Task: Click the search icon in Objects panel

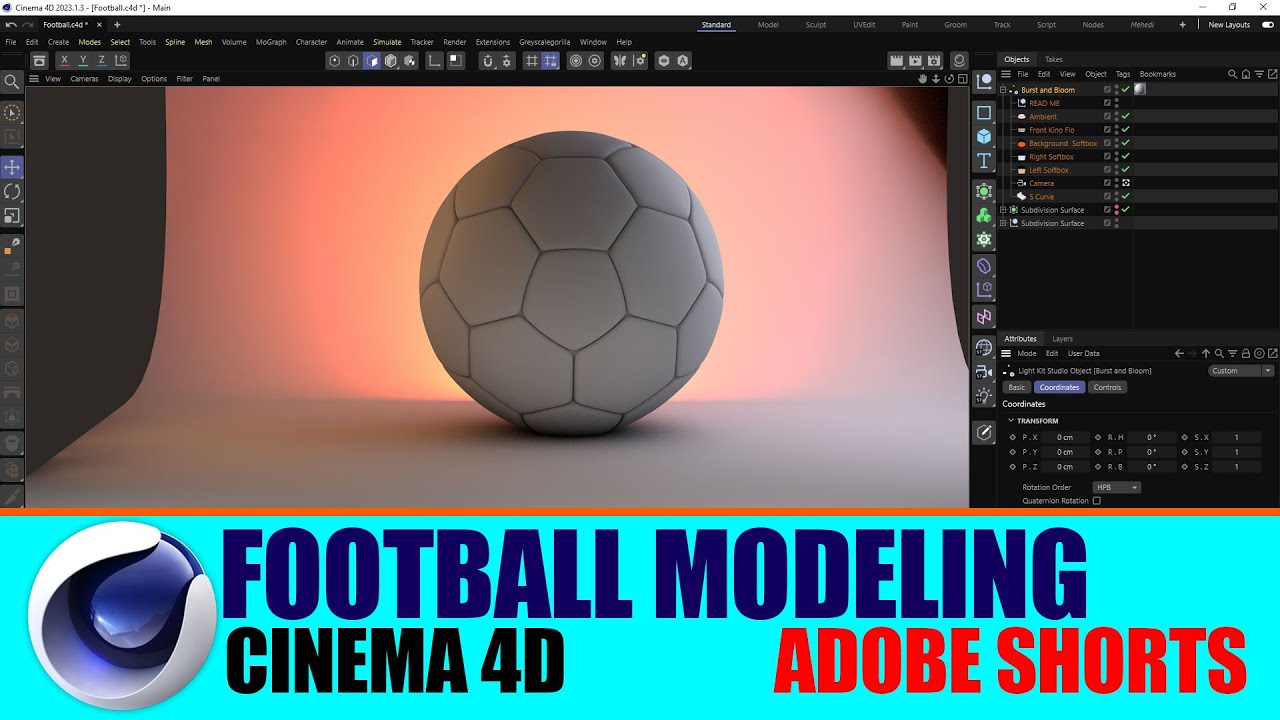Action: [x=1233, y=74]
